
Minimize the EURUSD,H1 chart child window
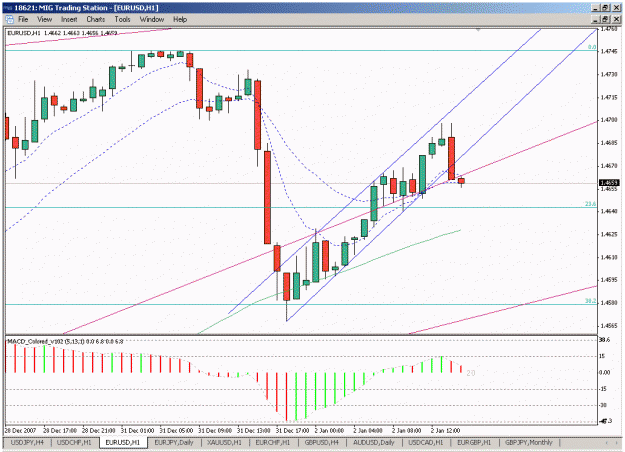click(596, 19)
